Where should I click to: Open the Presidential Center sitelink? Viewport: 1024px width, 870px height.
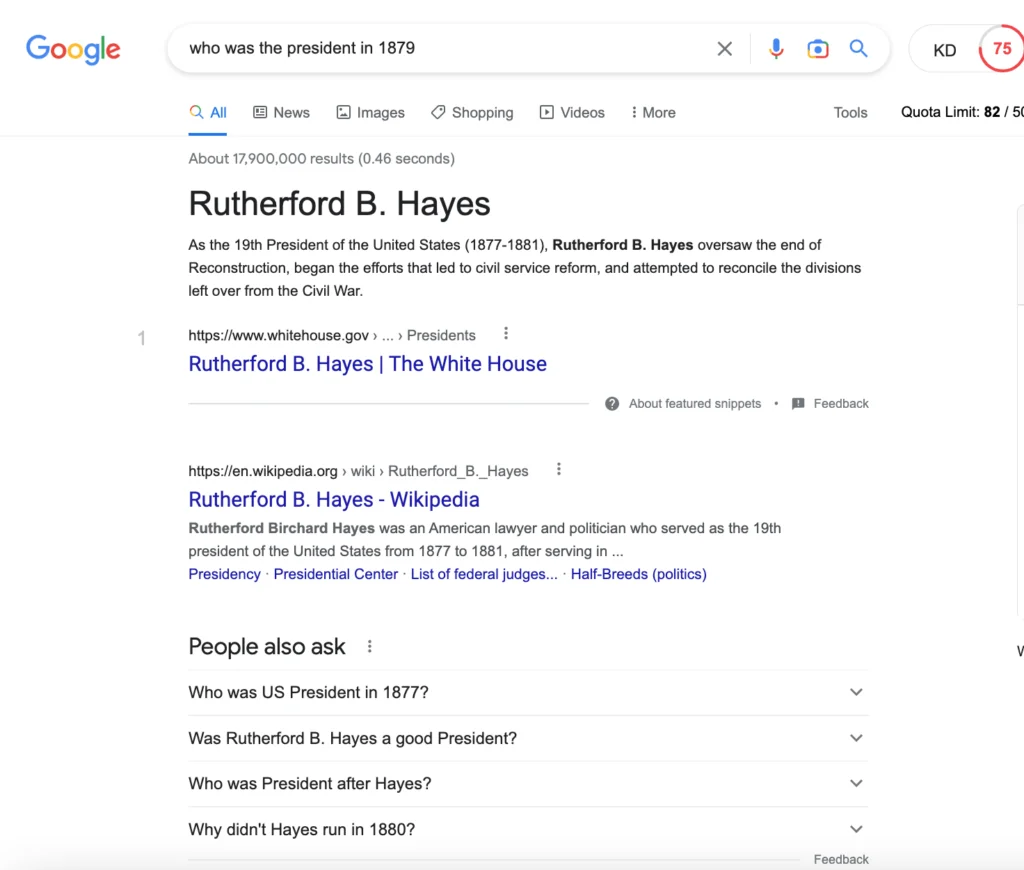336,574
